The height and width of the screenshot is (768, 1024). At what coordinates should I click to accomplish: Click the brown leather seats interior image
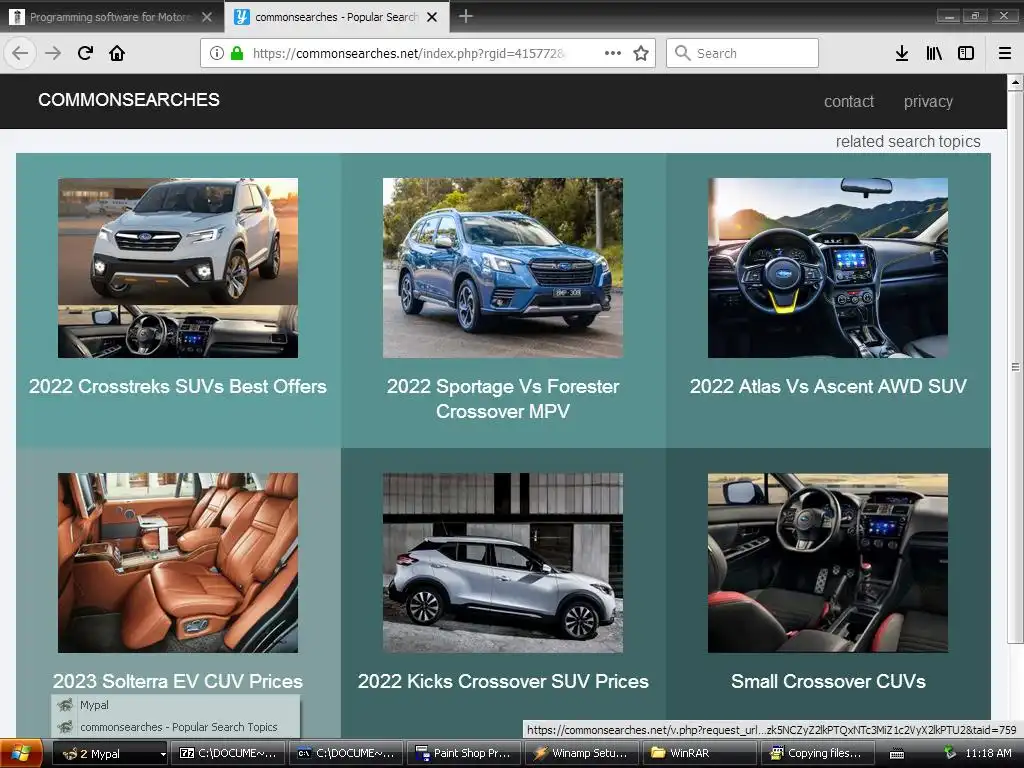click(x=178, y=563)
